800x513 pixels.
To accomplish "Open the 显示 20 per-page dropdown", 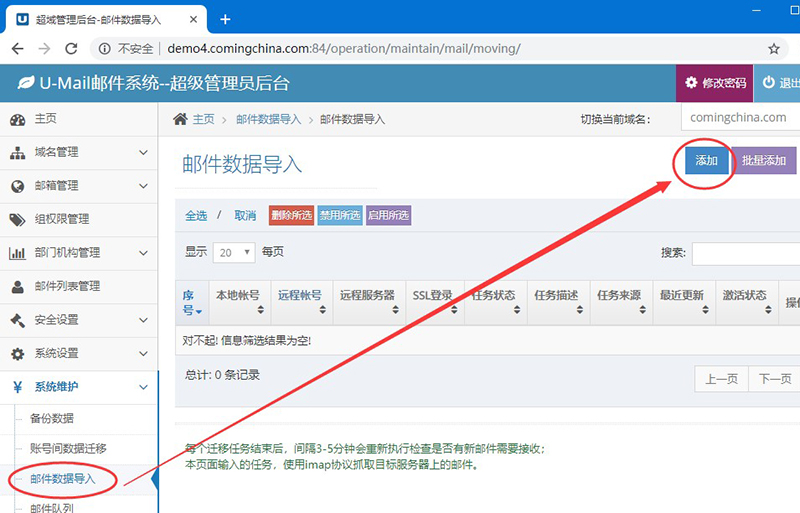I will [x=234, y=253].
